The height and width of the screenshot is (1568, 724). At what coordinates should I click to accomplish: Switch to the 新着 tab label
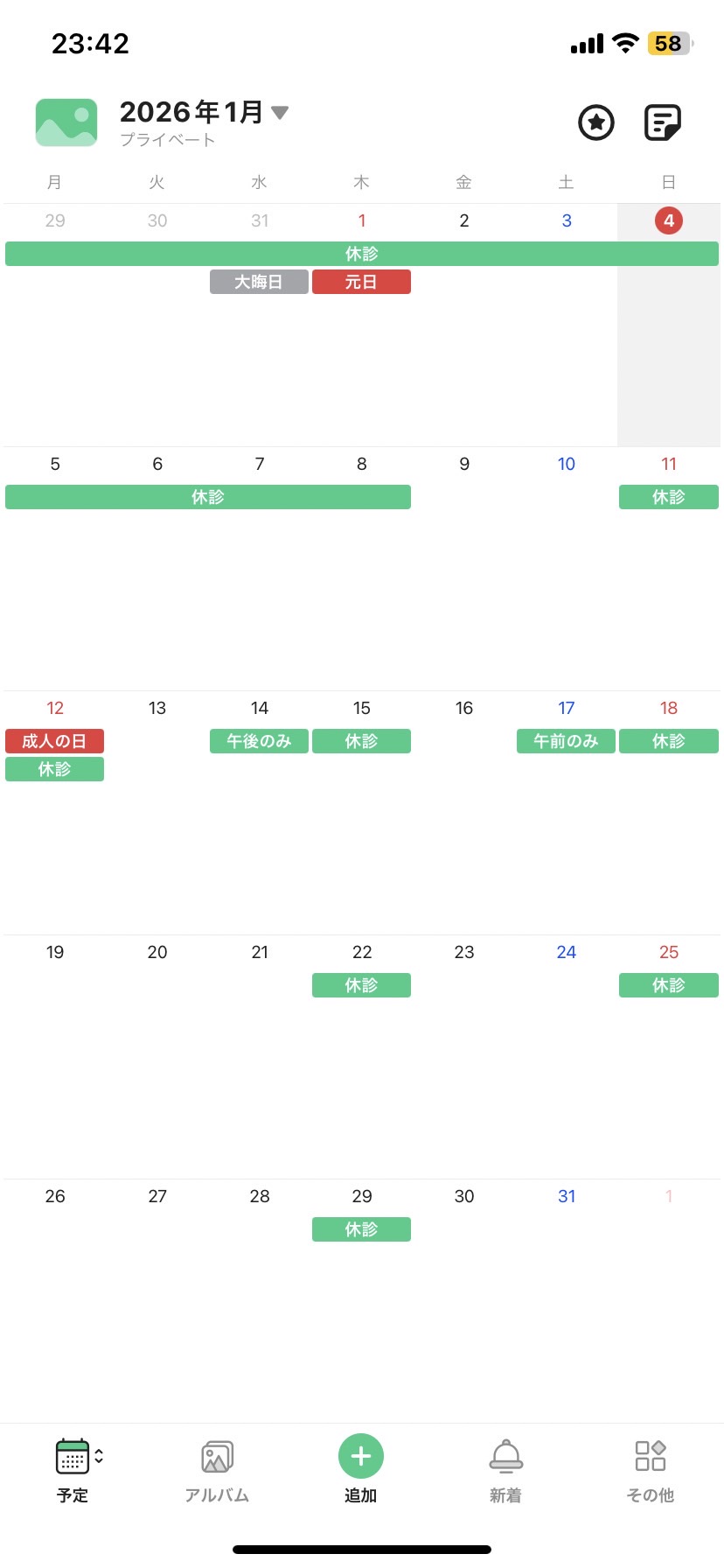point(505,1495)
